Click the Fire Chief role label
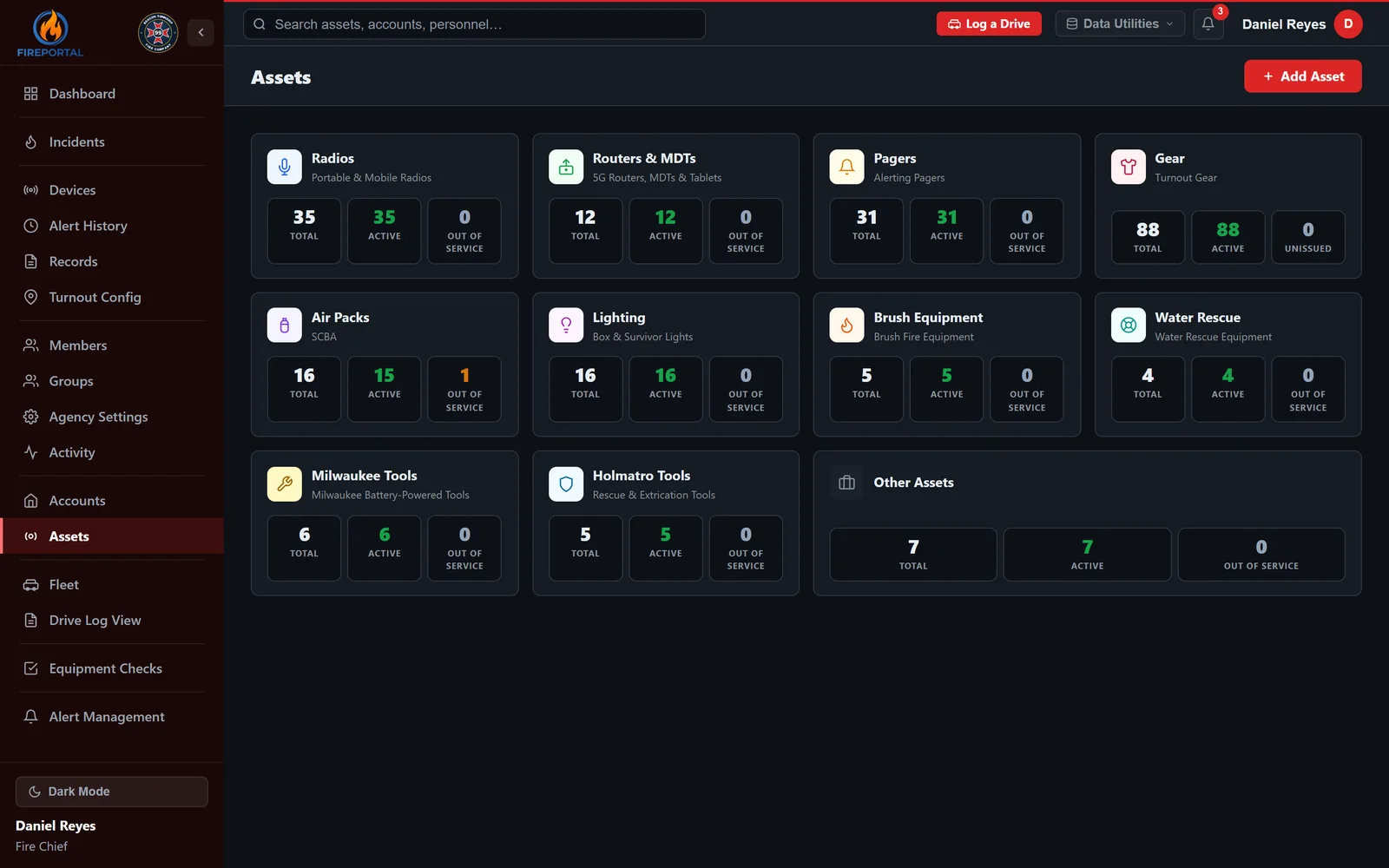 point(42,846)
